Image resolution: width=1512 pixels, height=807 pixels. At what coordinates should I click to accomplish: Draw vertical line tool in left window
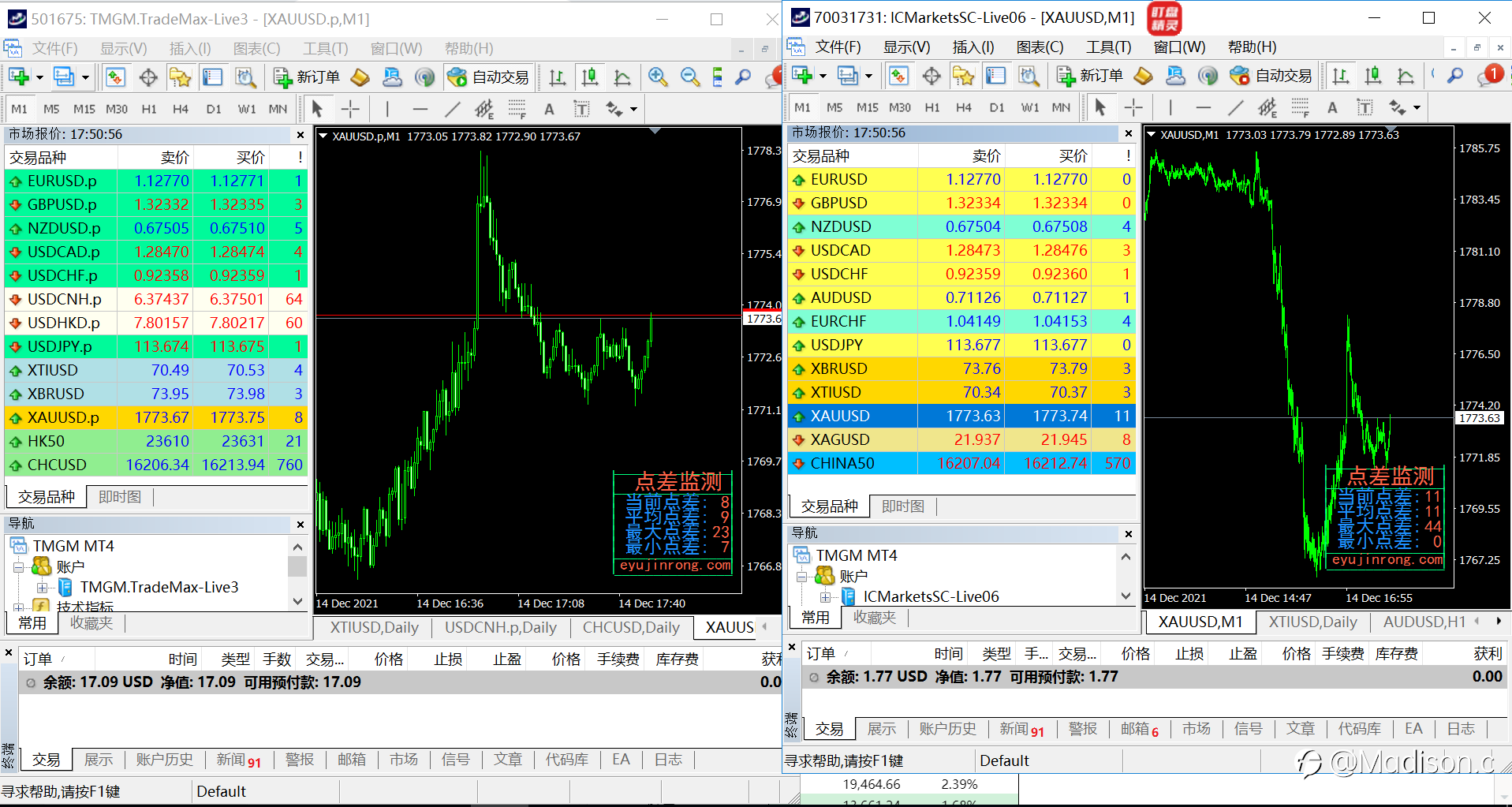coord(387,109)
